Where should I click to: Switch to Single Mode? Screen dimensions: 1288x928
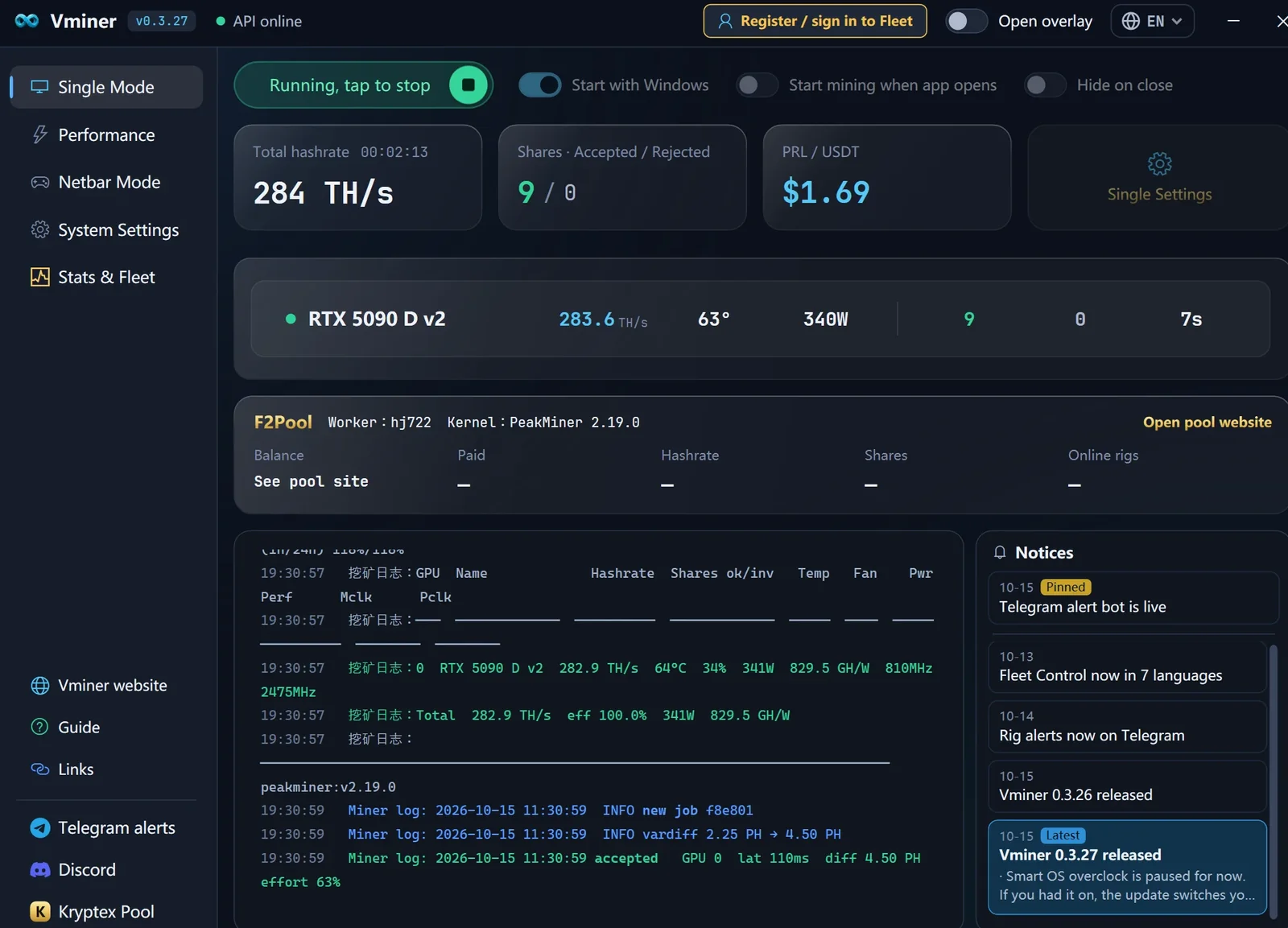click(x=106, y=87)
